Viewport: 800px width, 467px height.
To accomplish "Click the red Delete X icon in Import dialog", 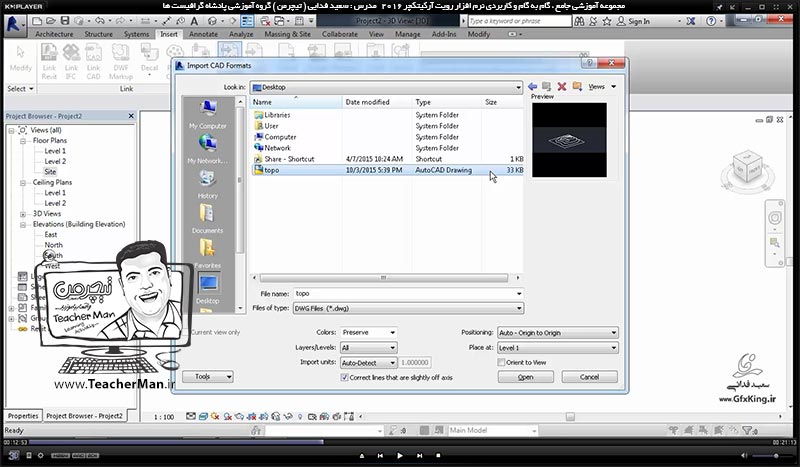I will (562, 87).
